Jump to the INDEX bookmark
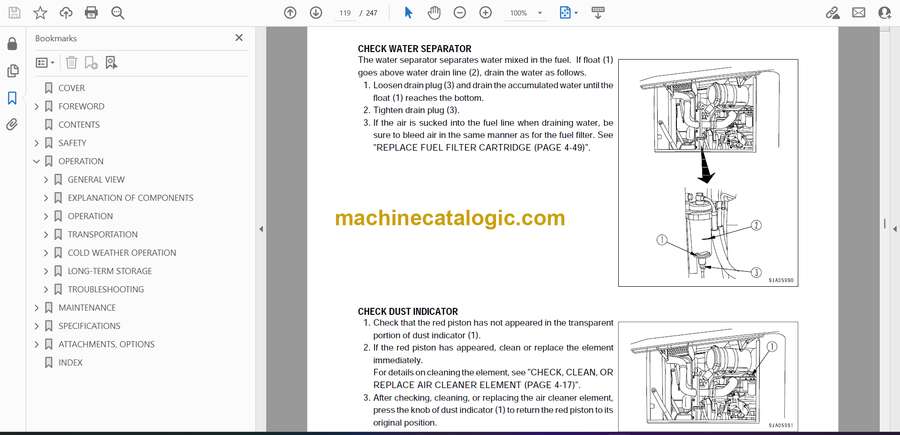 (70, 363)
